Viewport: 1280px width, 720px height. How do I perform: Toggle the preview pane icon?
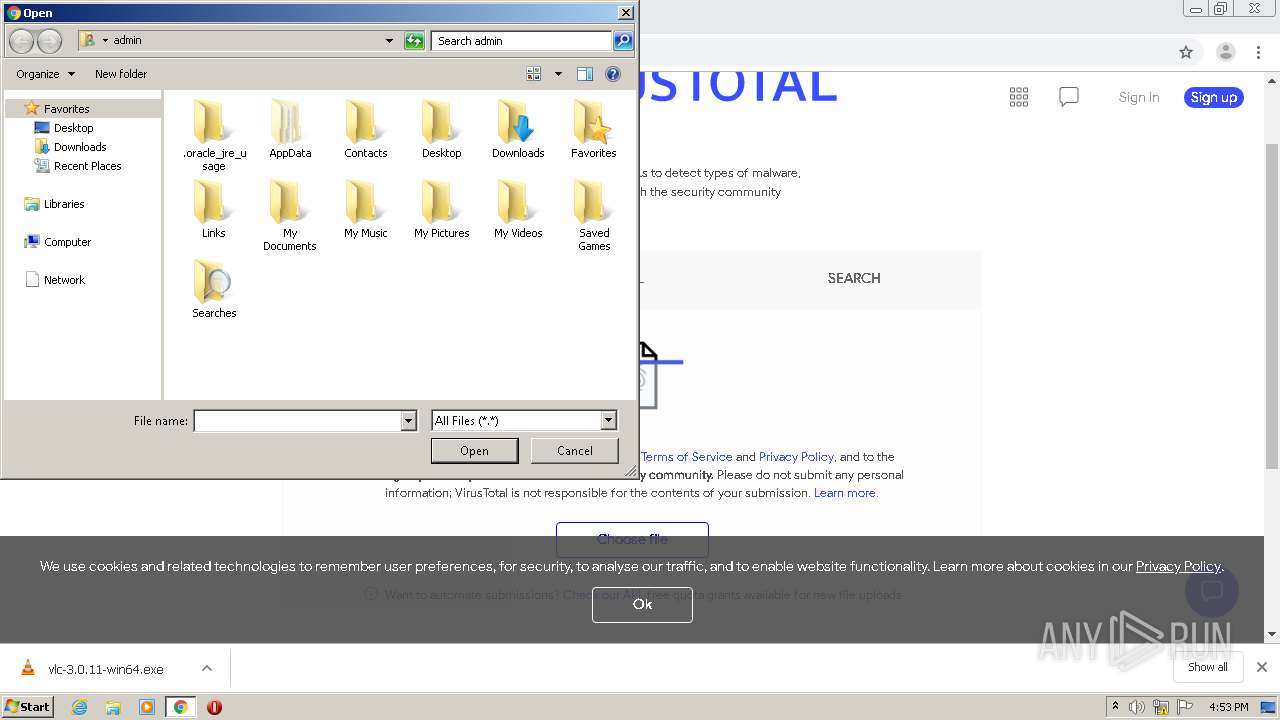click(x=585, y=74)
